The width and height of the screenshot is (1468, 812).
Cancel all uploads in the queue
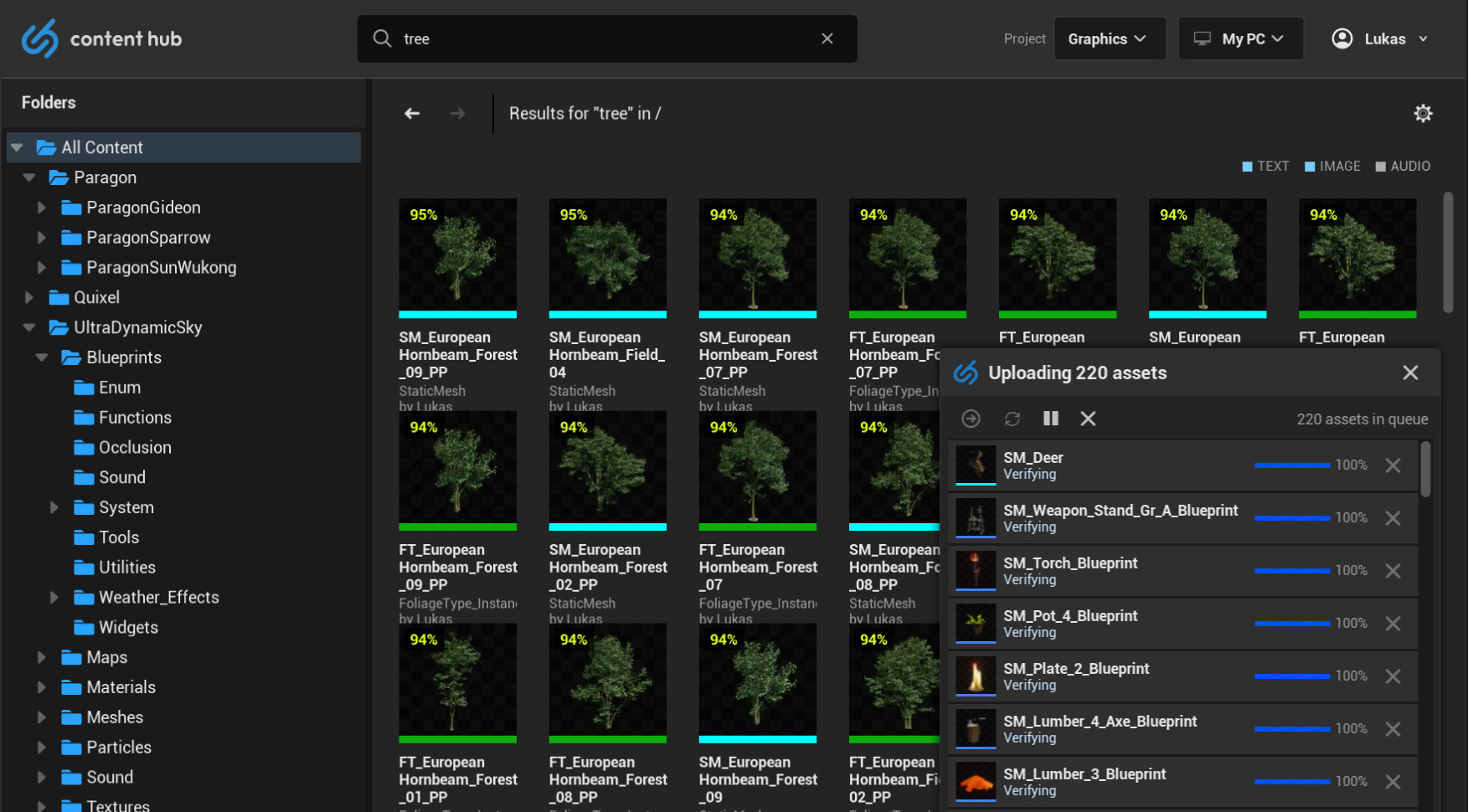(1088, 419)
